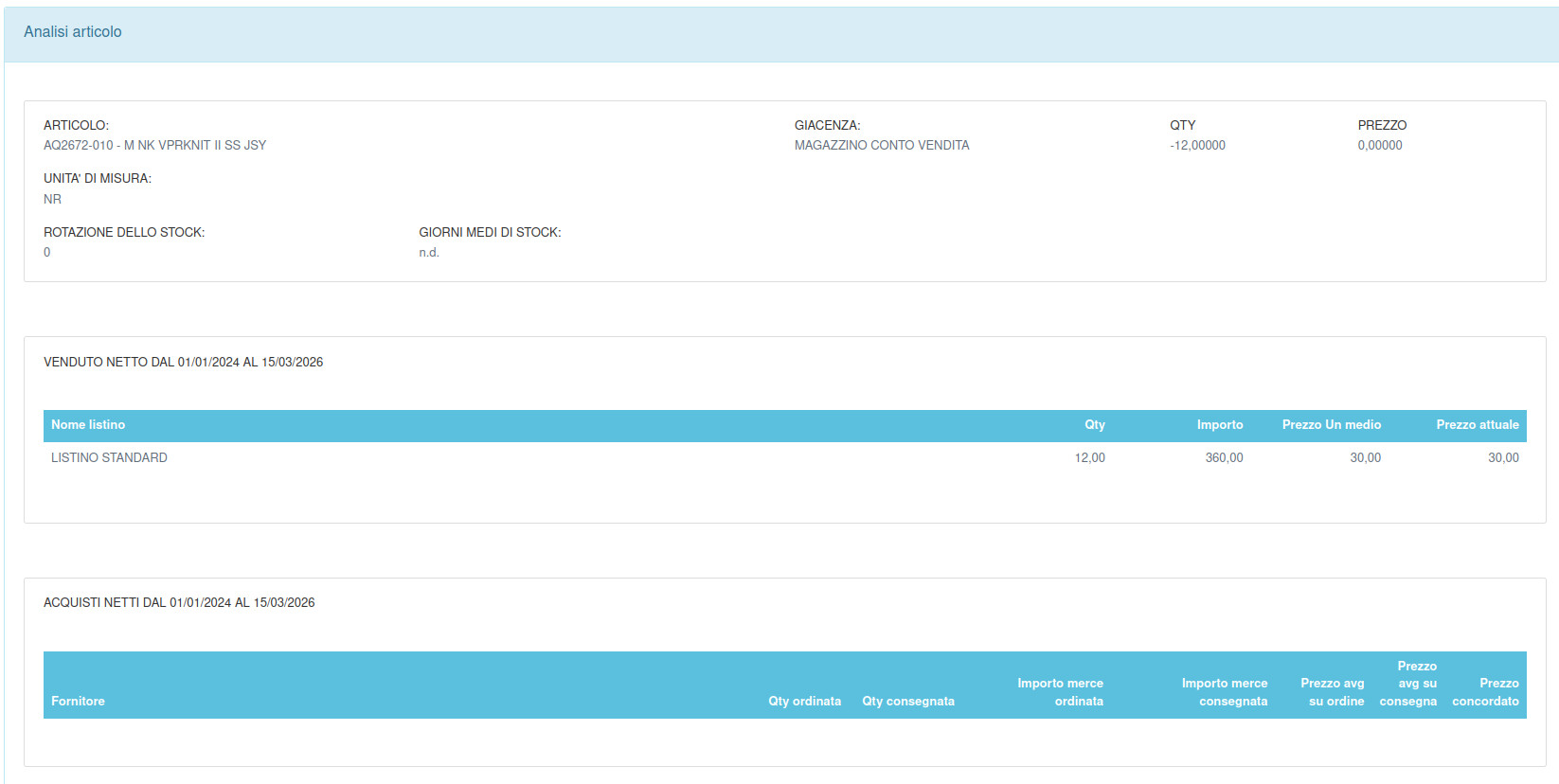Click the ACQUISTI NETTI section heading
This screenshot has width=1559, height=784.
coord(179,603)
